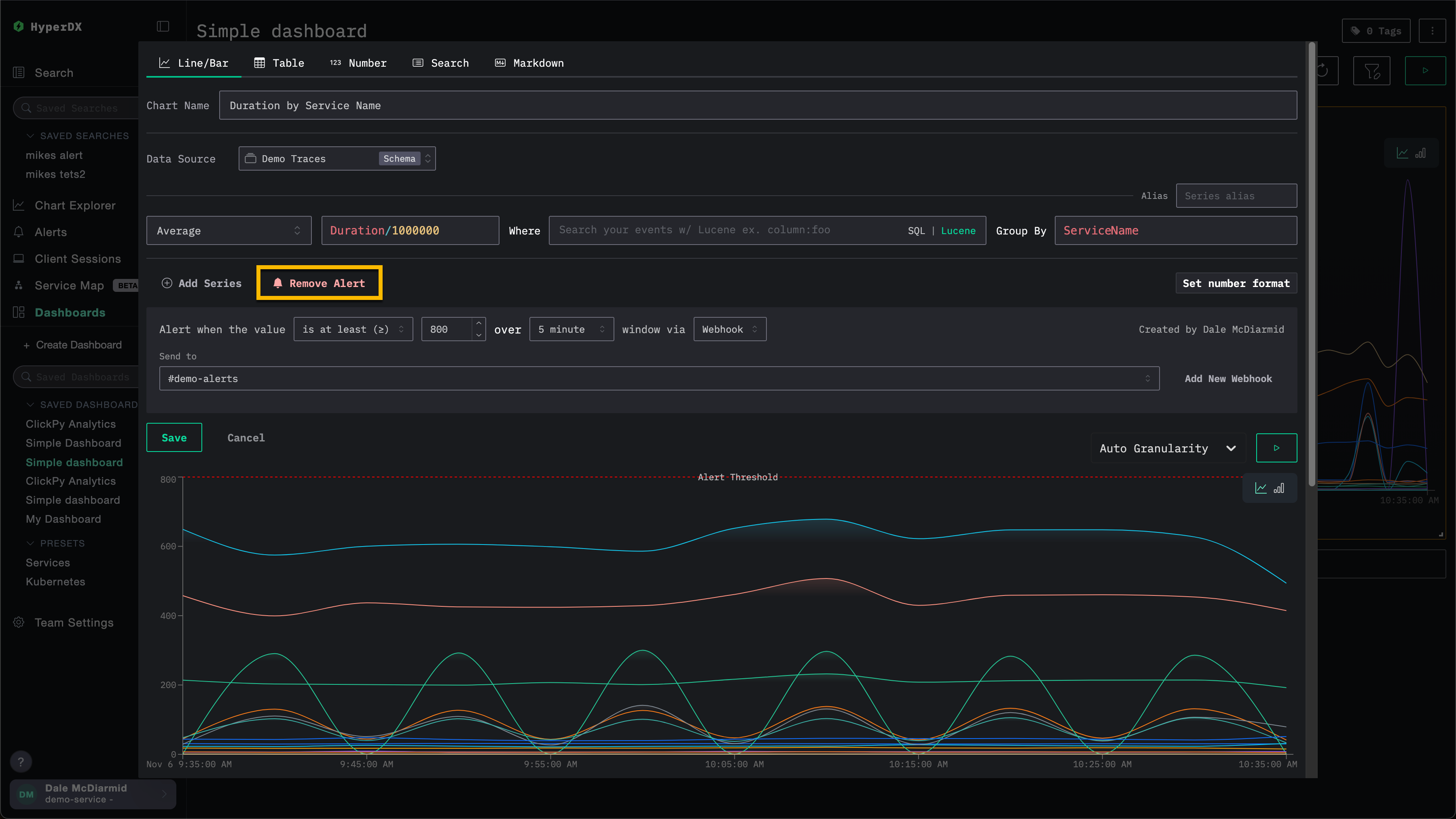The image size is (1456, 819).
Task: Open Service Map in sidebar
Action: (x=69, y=285)
